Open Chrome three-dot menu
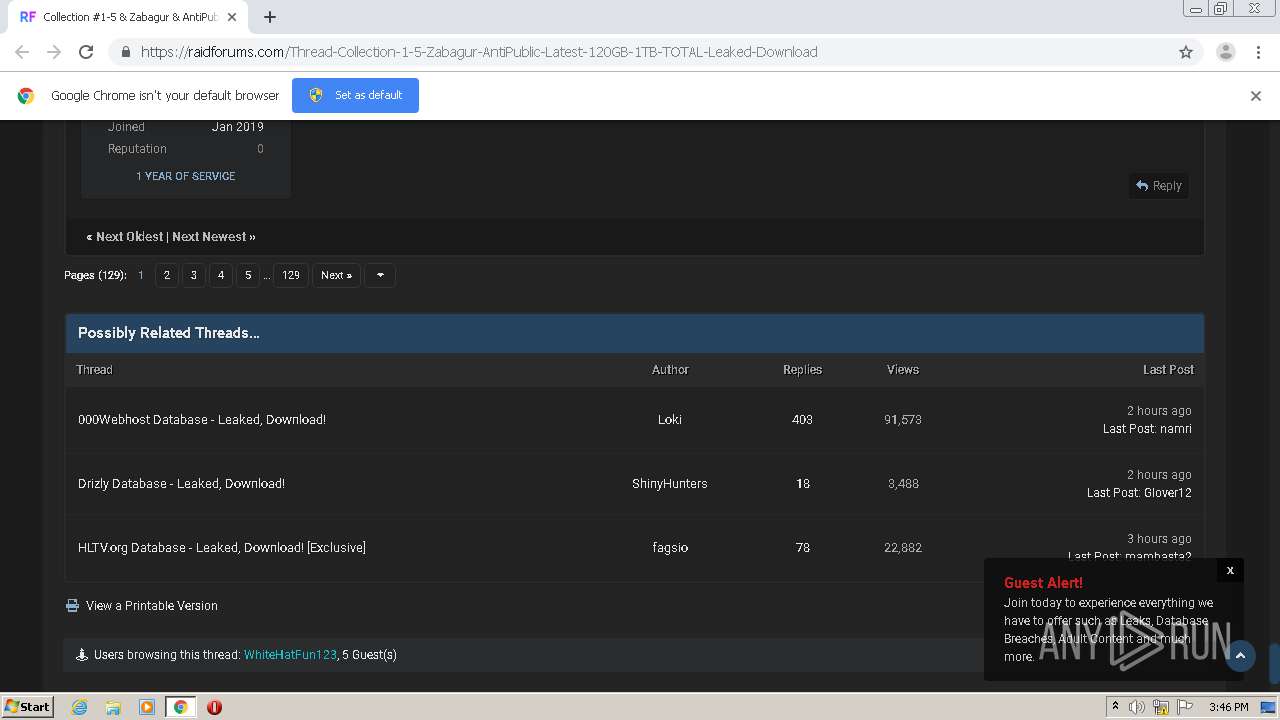This screenshot has width=1280, height=720. pyautogui.click(x=1258, y=52)
